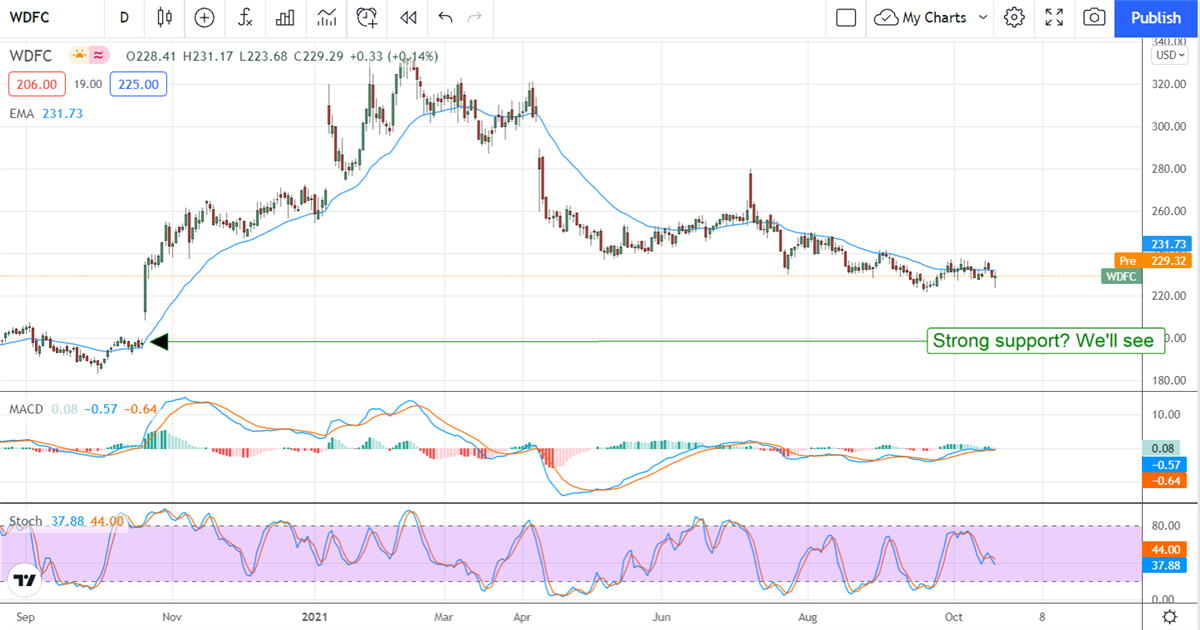Redo with the greyed forward arrow

pos(474,17)
